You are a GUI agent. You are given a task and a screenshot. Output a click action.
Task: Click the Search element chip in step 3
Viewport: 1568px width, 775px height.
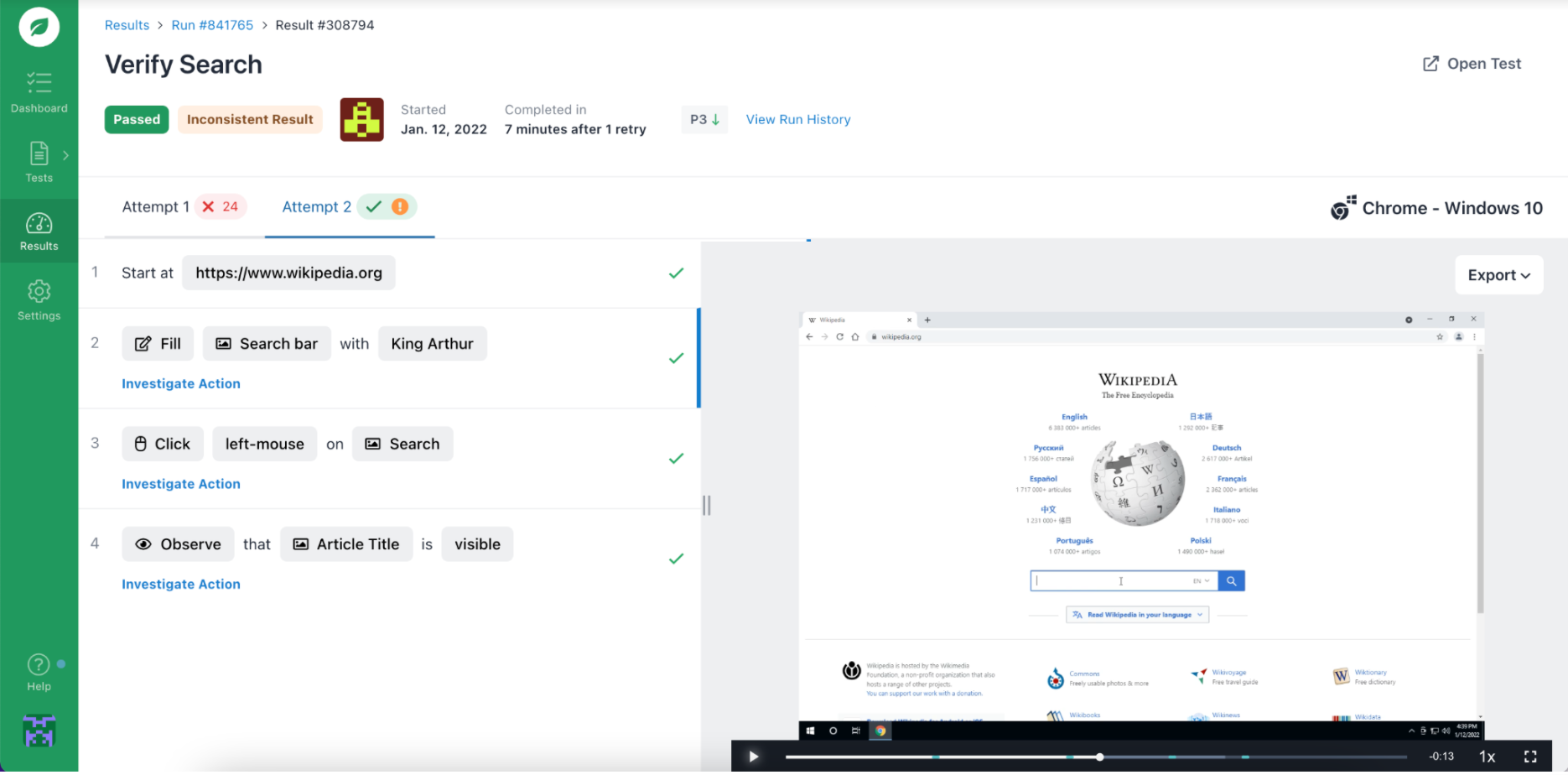(x=402, y=444)
